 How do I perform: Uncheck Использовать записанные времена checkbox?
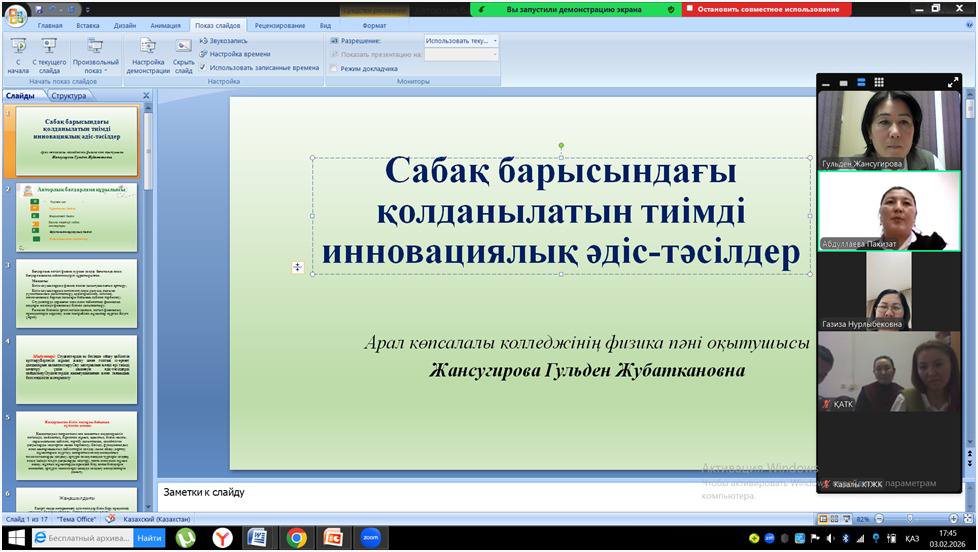coord(203,68)
